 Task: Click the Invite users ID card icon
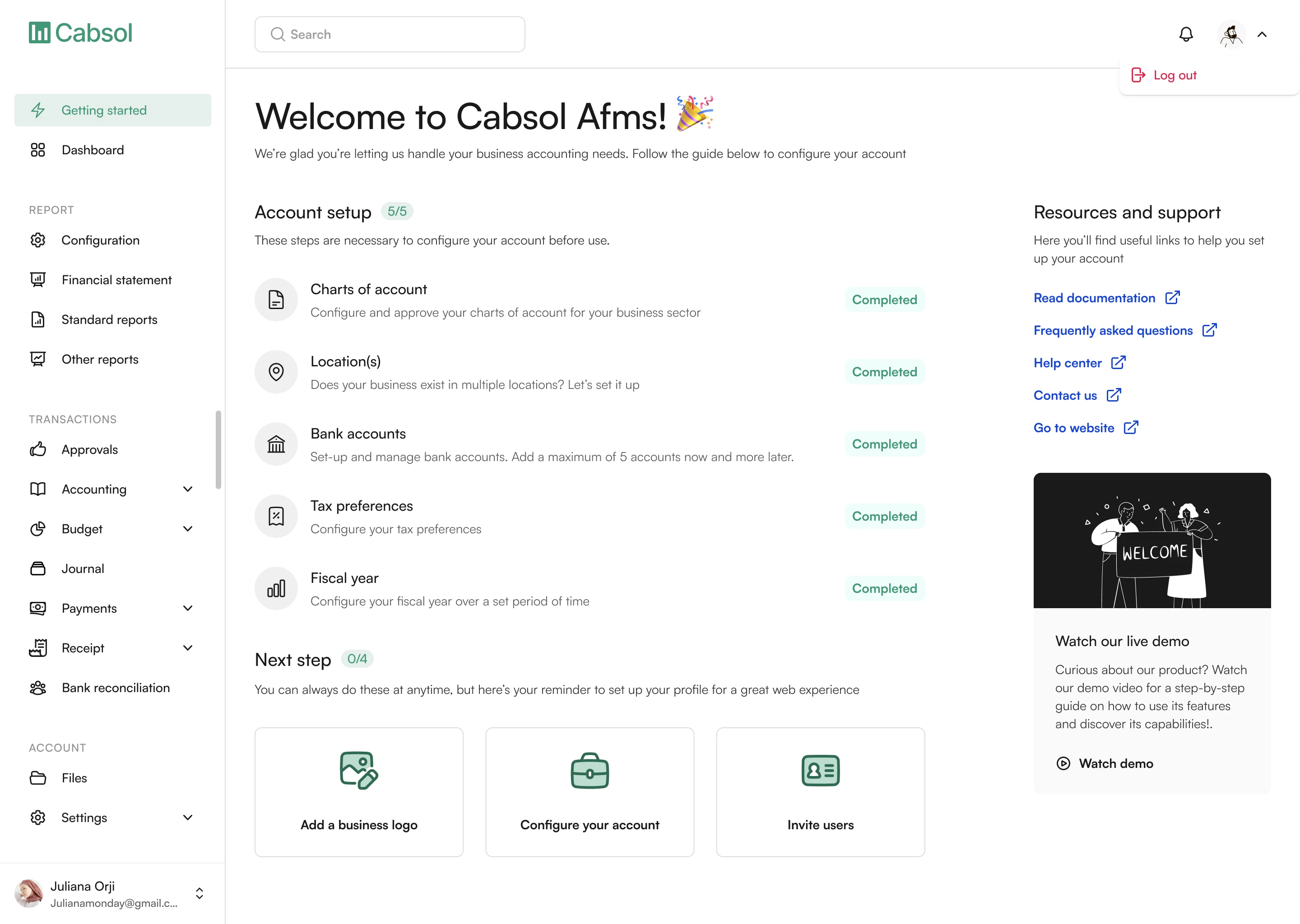tap(820, 771)
